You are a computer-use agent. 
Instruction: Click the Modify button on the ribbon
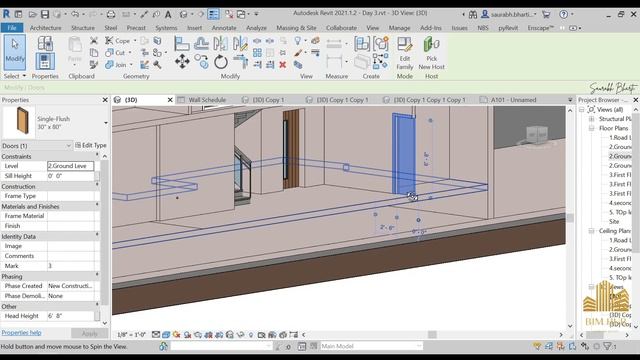tap(15, 53)
